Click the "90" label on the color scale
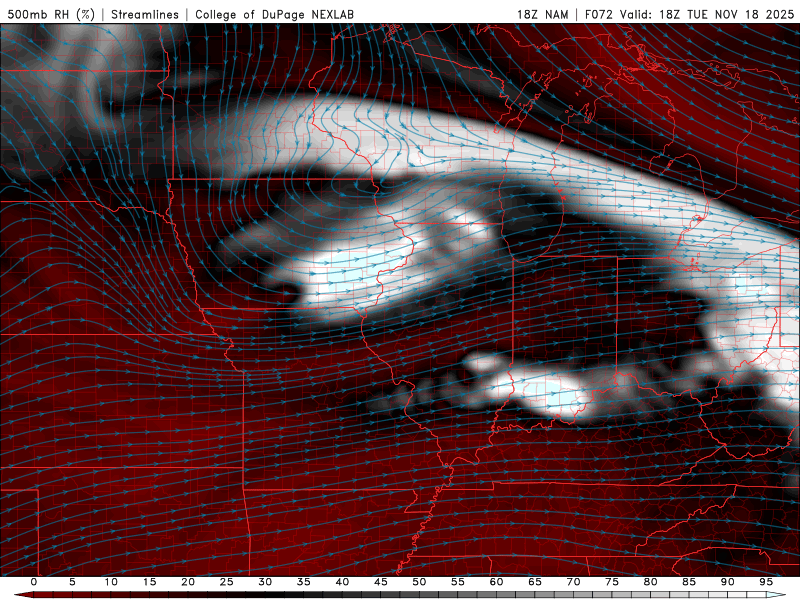Viewport: 800px width, 600px height. click(728, 582)
